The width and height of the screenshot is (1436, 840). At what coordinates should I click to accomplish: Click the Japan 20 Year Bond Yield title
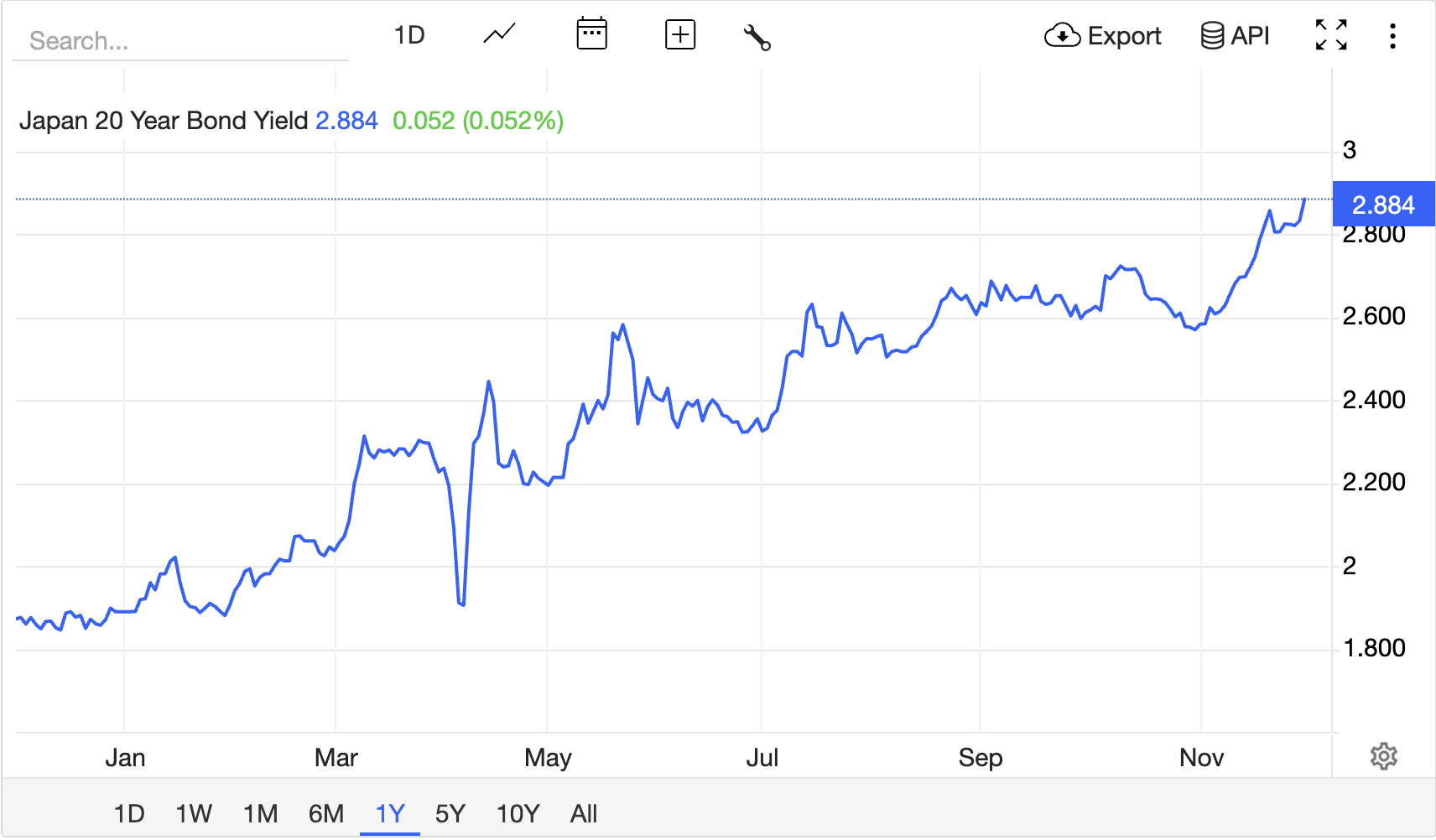[x=164, y=121]
